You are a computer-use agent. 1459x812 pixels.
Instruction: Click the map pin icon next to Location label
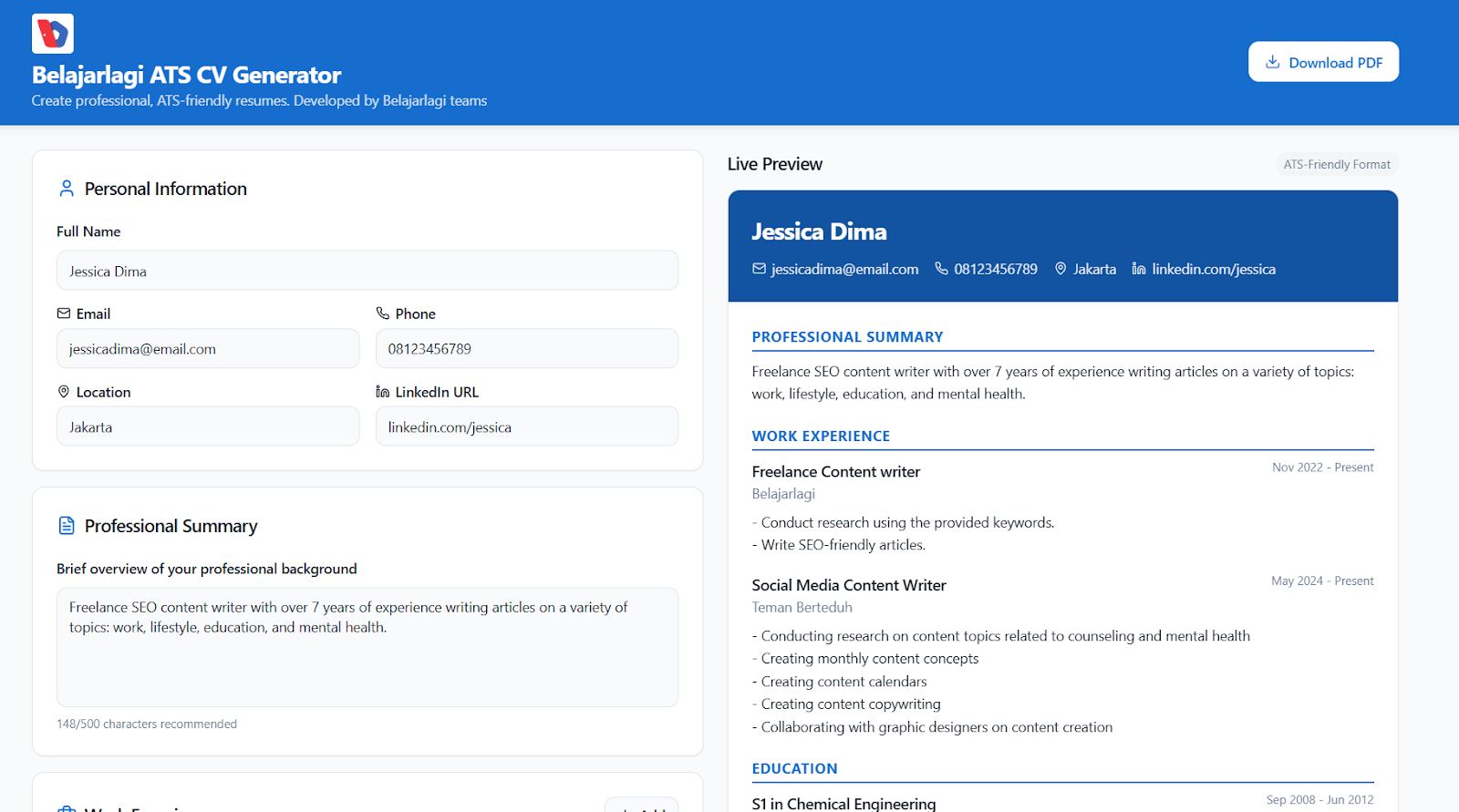[64, 392]
